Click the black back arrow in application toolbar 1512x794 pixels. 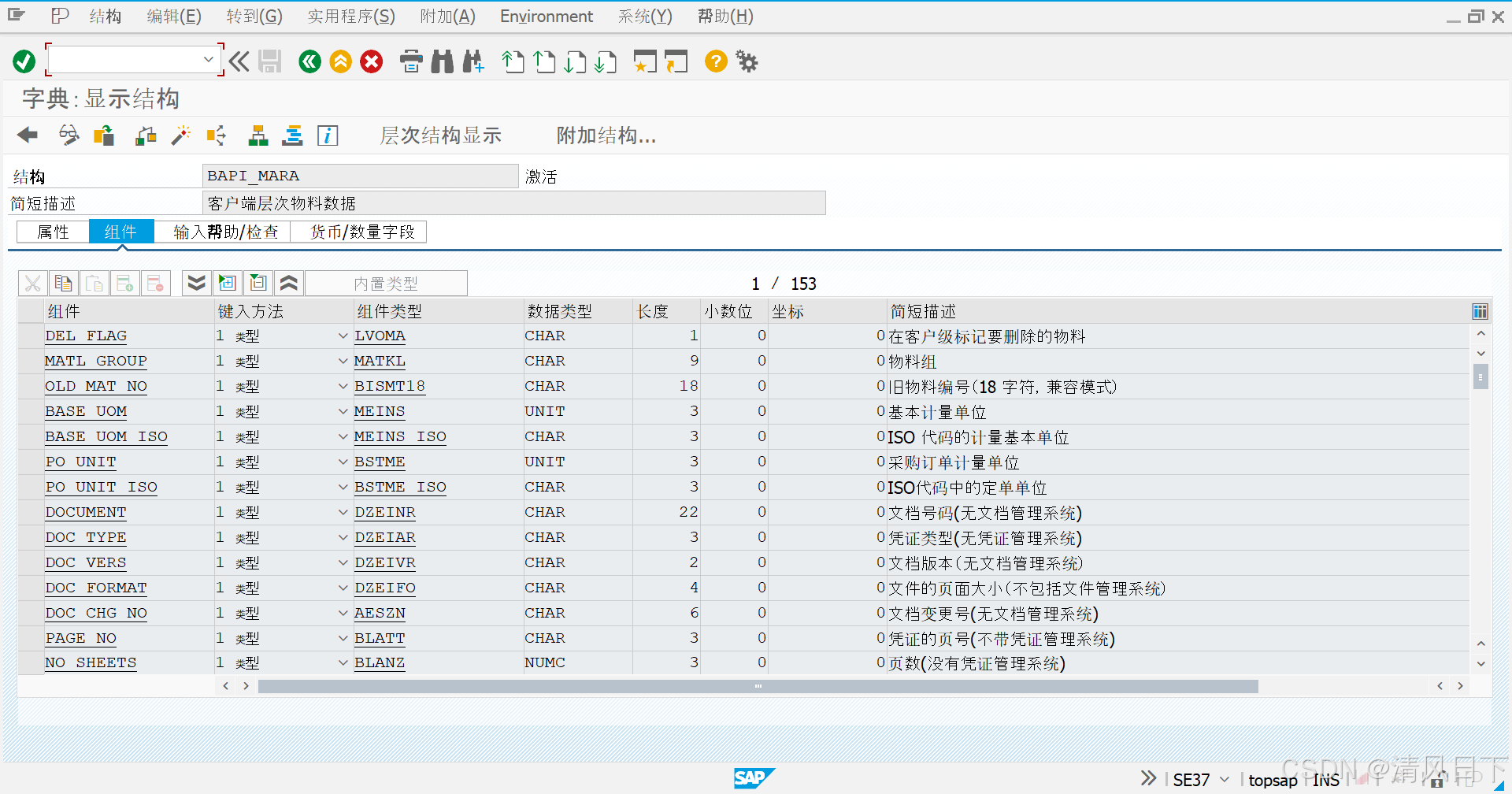tap(28, 135)
